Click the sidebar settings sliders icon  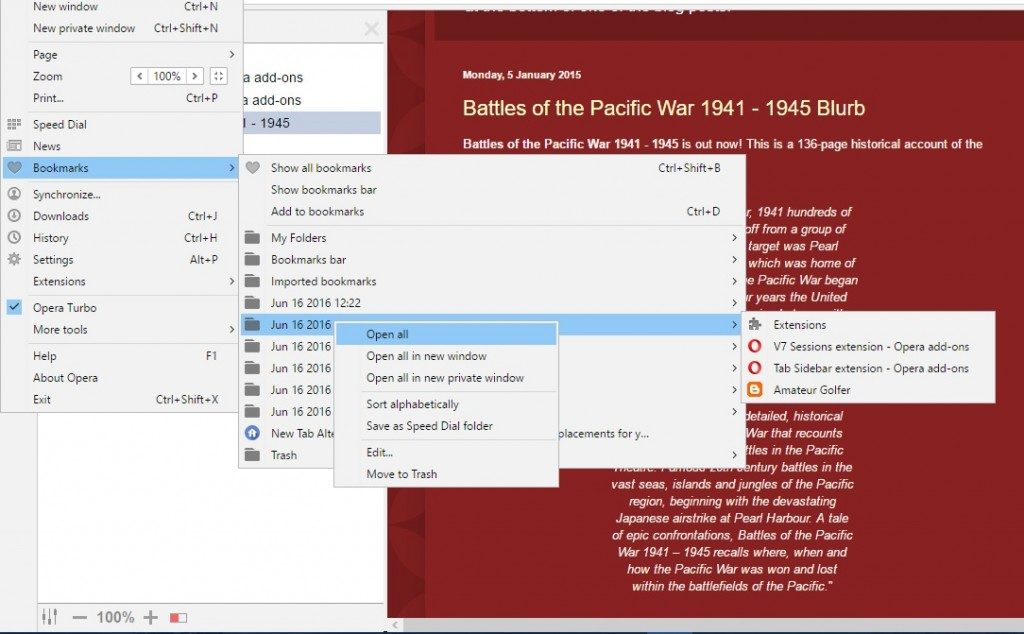(50, 616)
